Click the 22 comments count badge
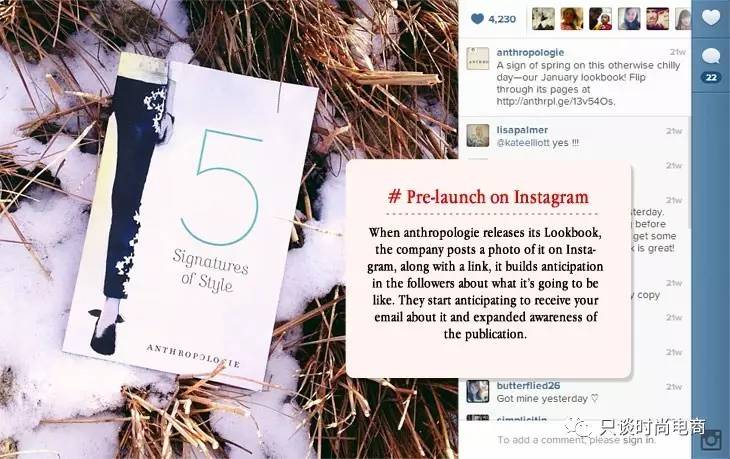 (x=711, y=77)
